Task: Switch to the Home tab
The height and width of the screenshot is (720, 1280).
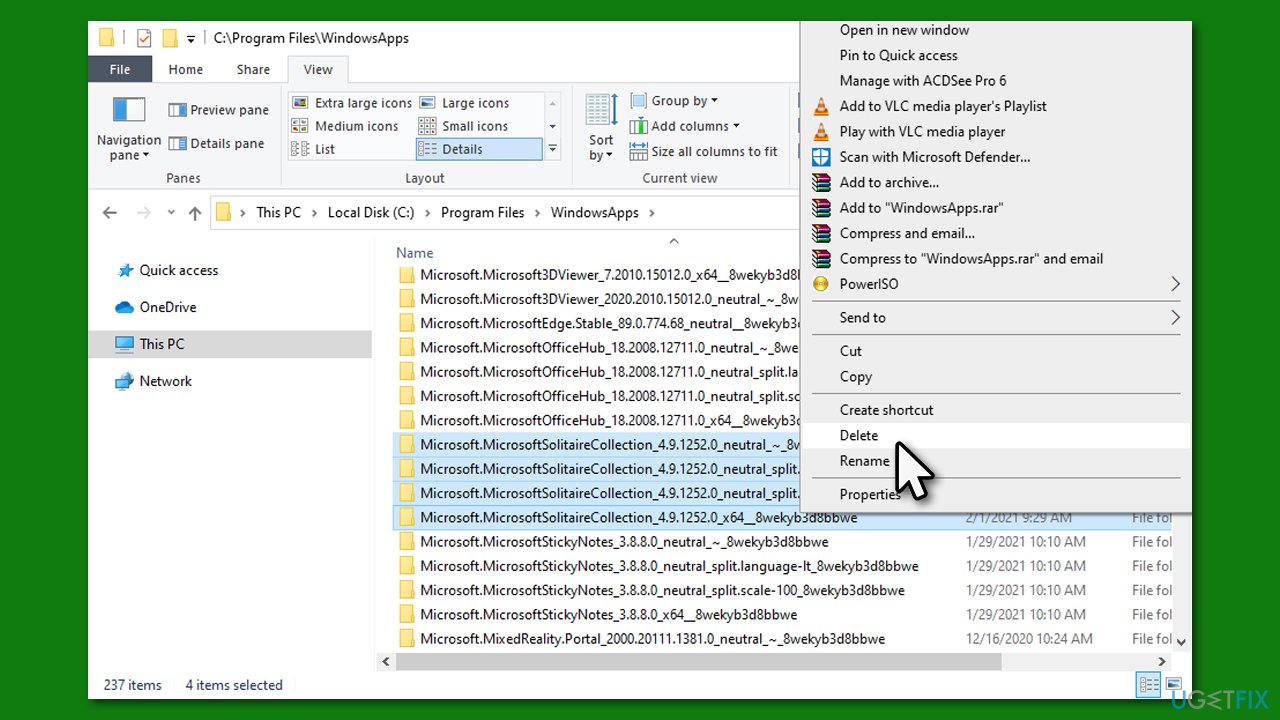Action: coord(186,69)
